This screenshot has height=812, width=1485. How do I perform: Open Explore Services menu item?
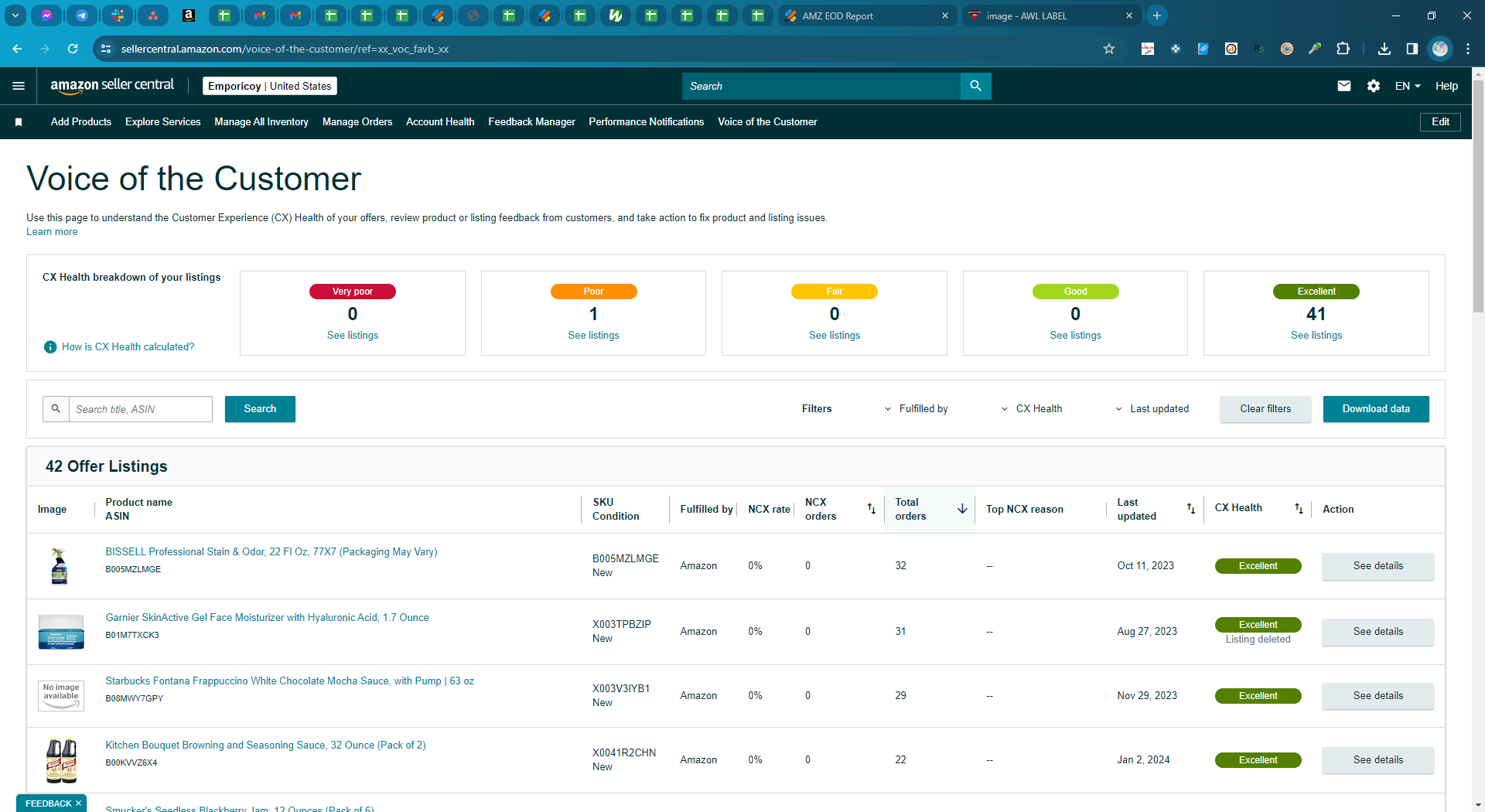click(x=162, y=122)
